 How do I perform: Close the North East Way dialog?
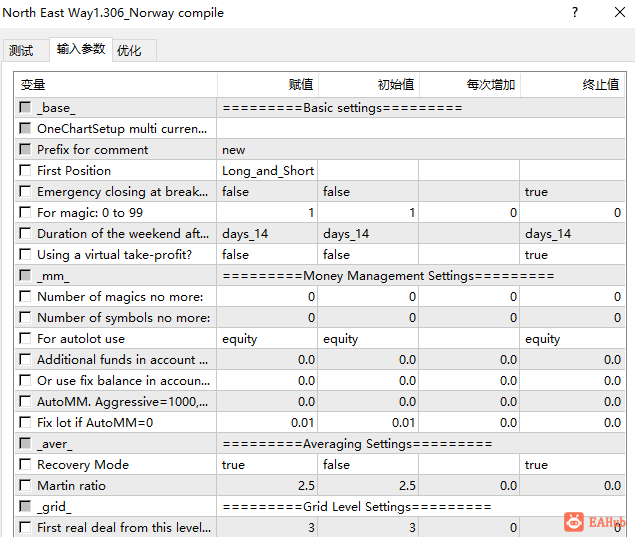tap(620, 13)
